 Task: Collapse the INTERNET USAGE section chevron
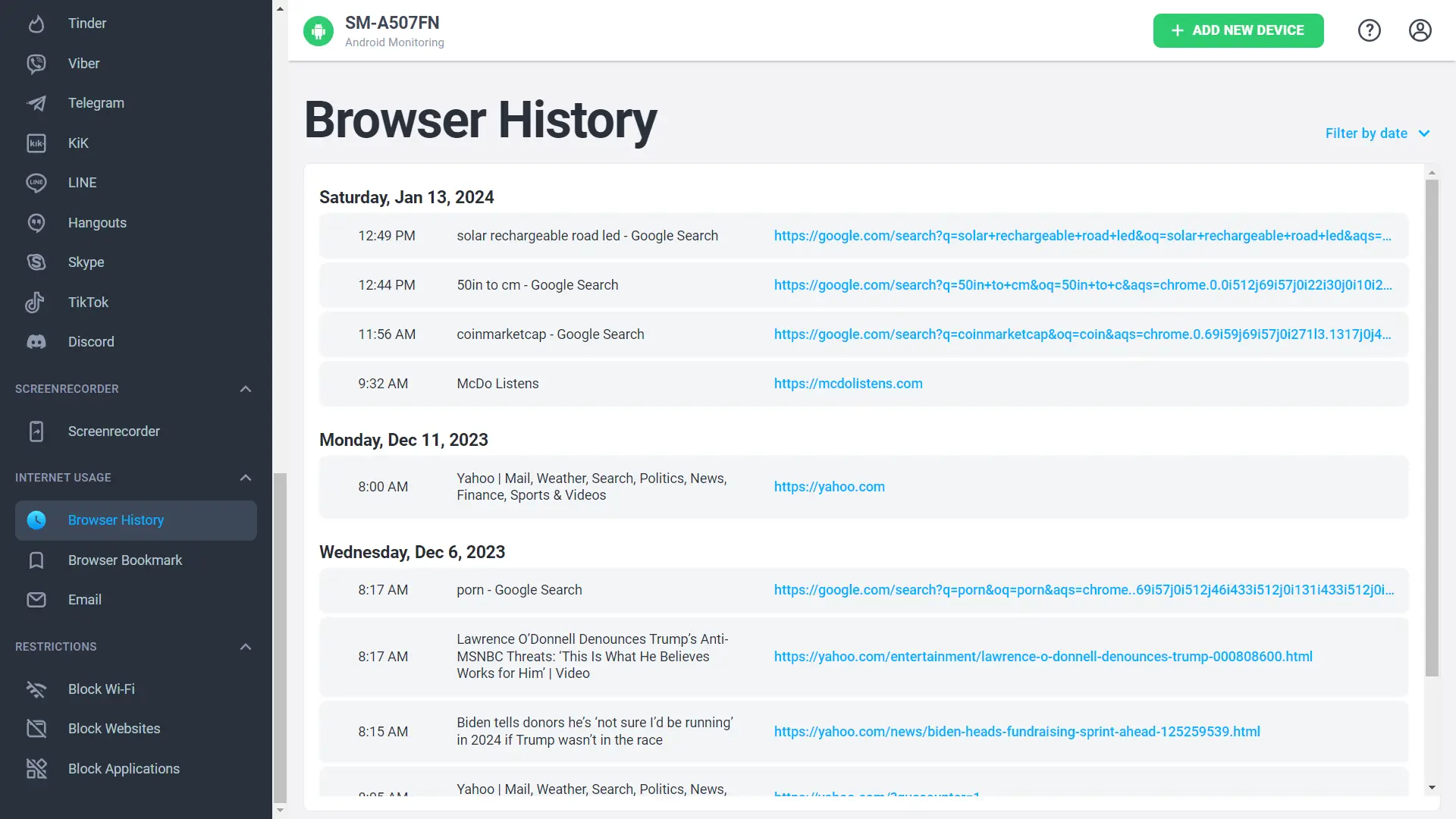245,478
